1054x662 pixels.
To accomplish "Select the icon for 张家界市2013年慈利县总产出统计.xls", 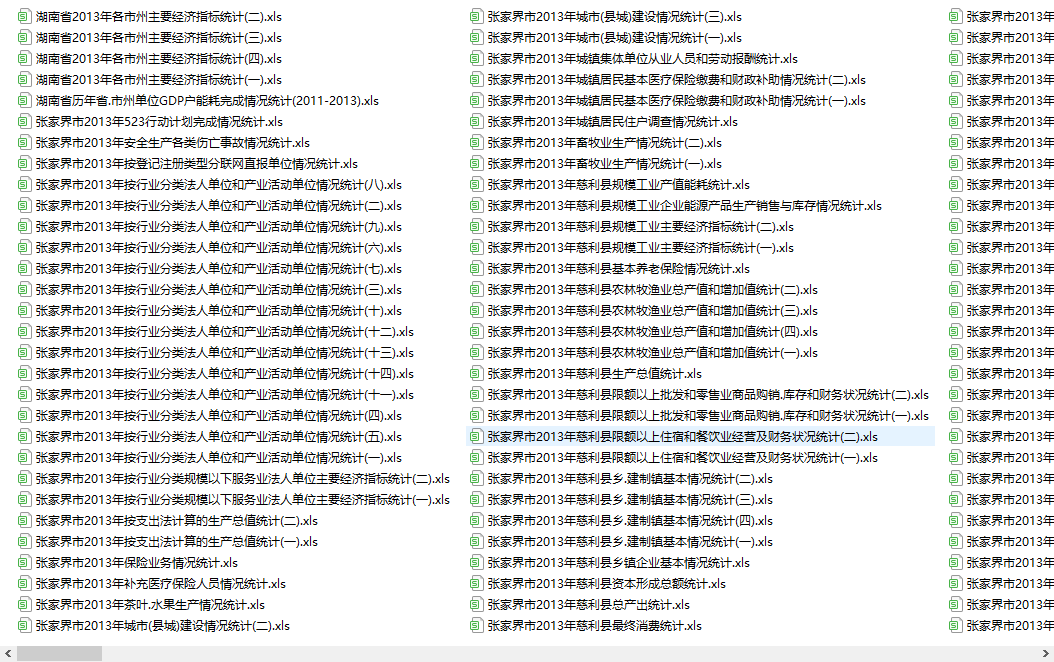I will coord(477,605).
